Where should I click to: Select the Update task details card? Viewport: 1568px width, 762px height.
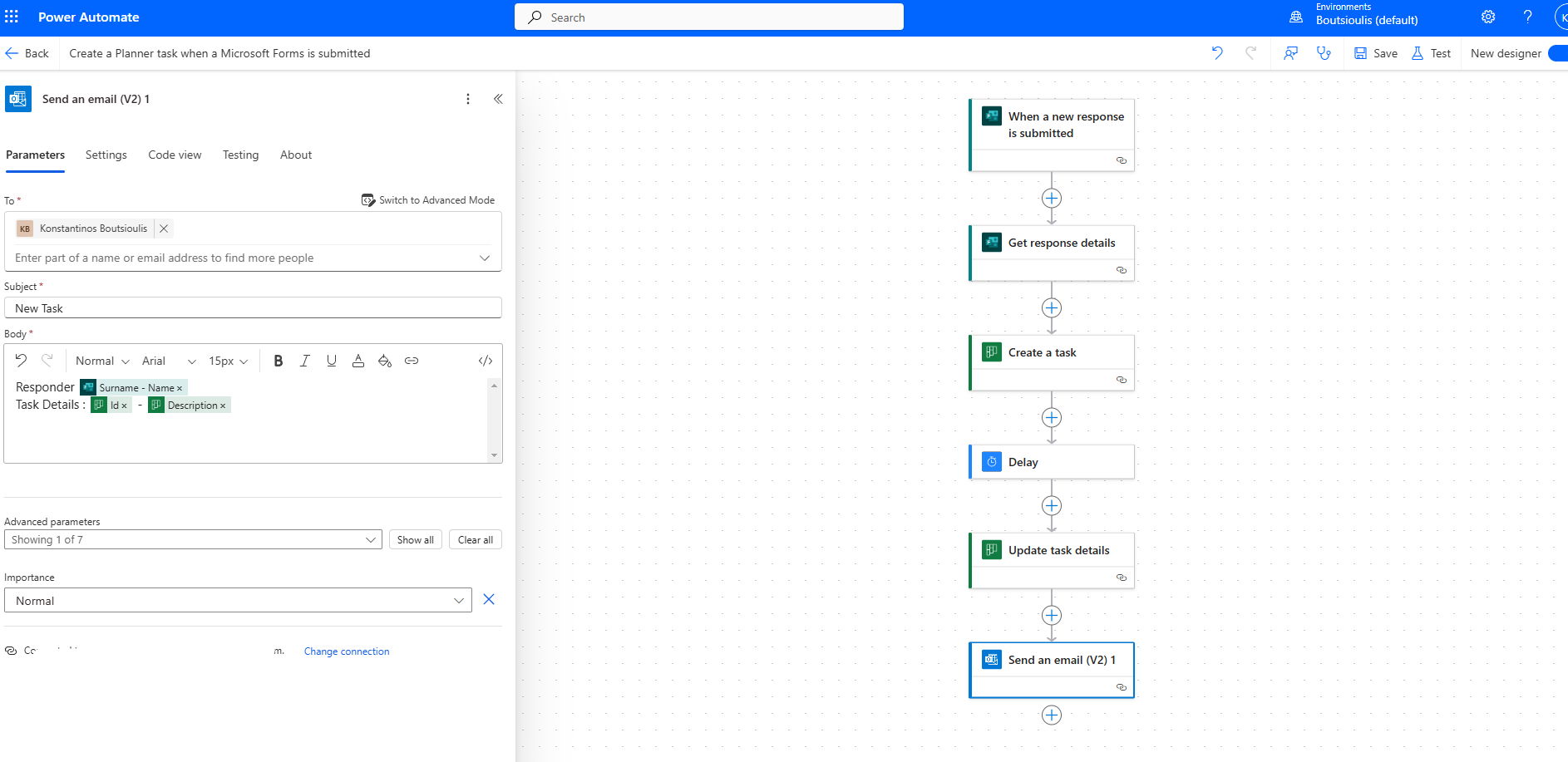(1052, 560)
